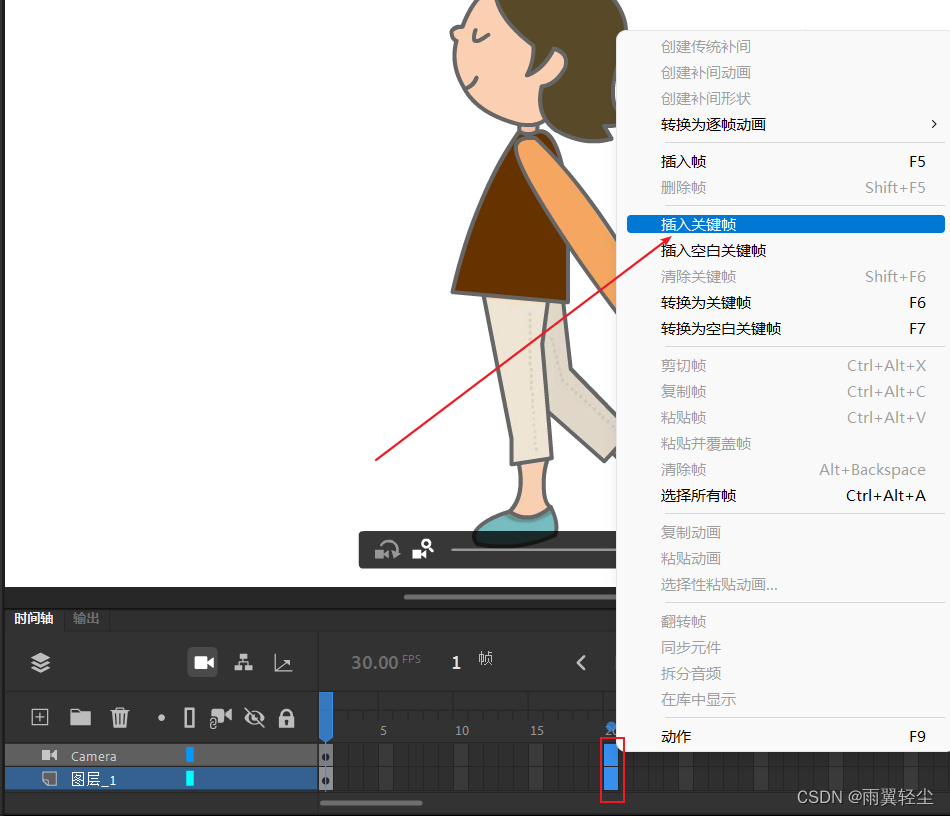
Task: Click the add keyframe dot icon
Action: pos(160,717)
